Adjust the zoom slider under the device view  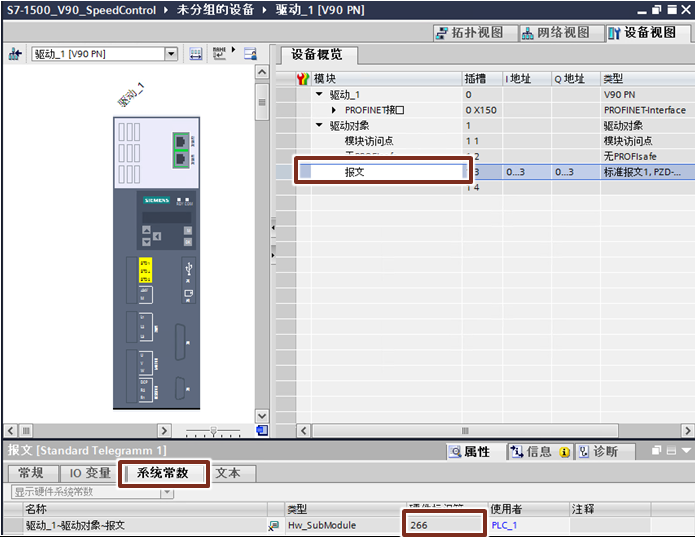pyautogui.click(x=214, y=431)
